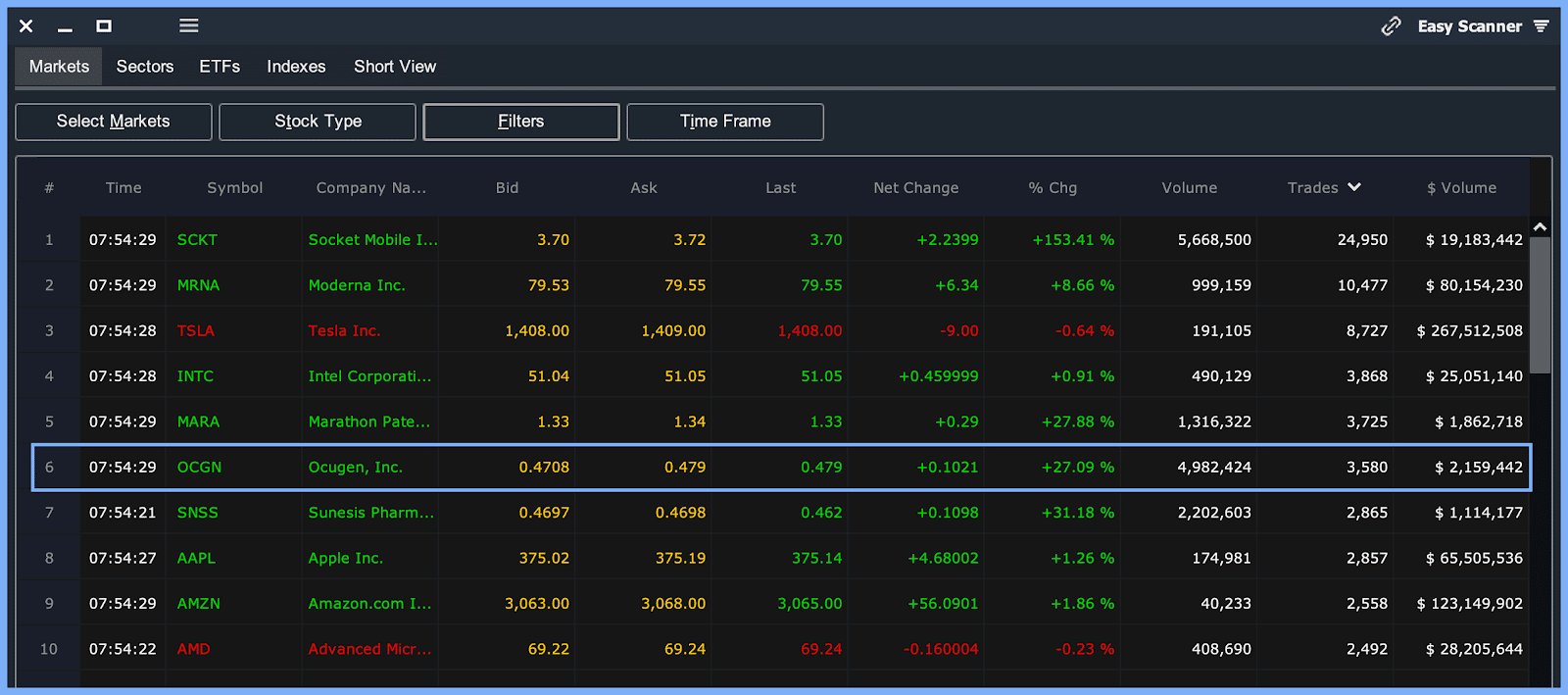Click the 5,668,500 volume cell
This screenshot has width=1568, height=695.
tap(1214, 239)
